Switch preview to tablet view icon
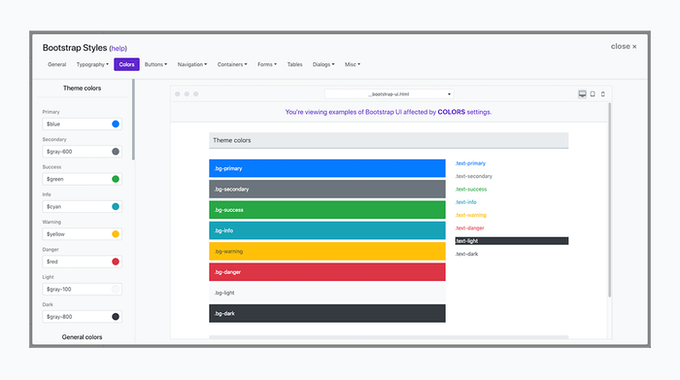 592,94
